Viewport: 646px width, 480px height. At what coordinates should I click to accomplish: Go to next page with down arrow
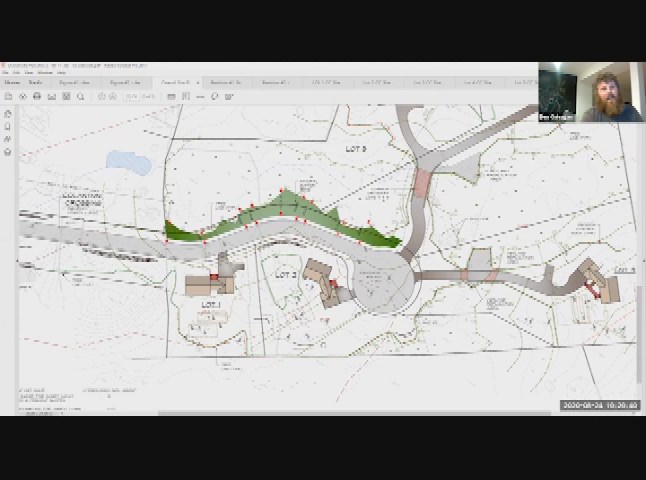pos(113,97)
